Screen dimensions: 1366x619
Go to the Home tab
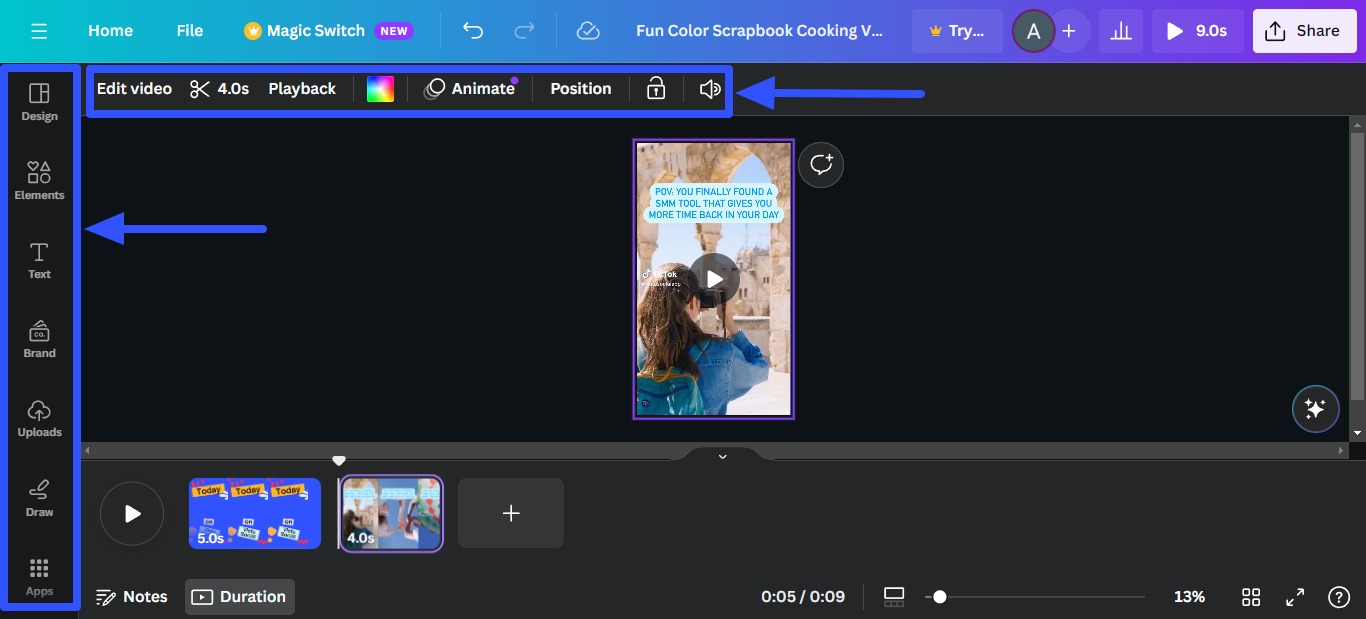[x=110, y=31]
